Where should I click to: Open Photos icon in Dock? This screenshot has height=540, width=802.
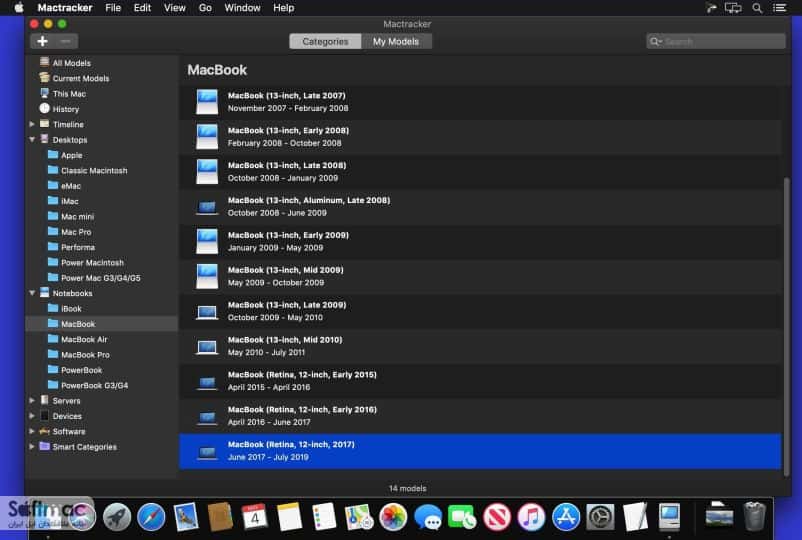click(392, 516)
